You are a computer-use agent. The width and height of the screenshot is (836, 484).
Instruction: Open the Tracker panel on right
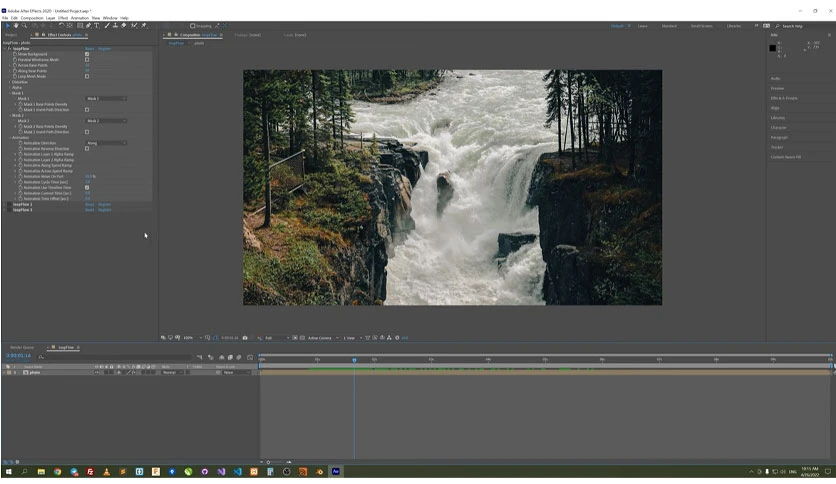point(777,147)
